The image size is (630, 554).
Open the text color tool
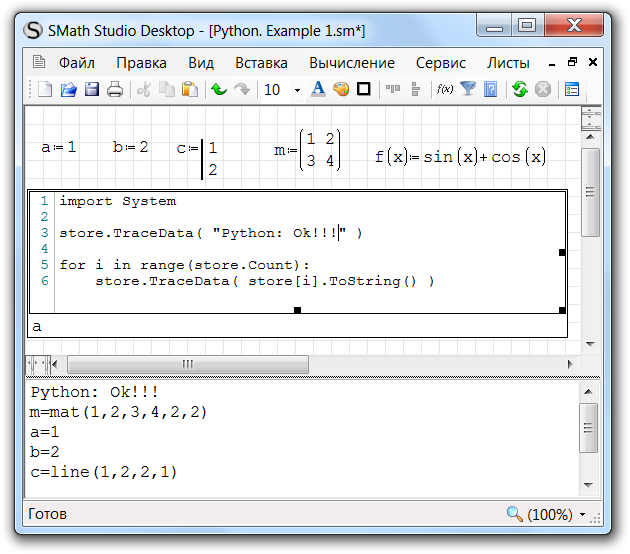(318, 90)
